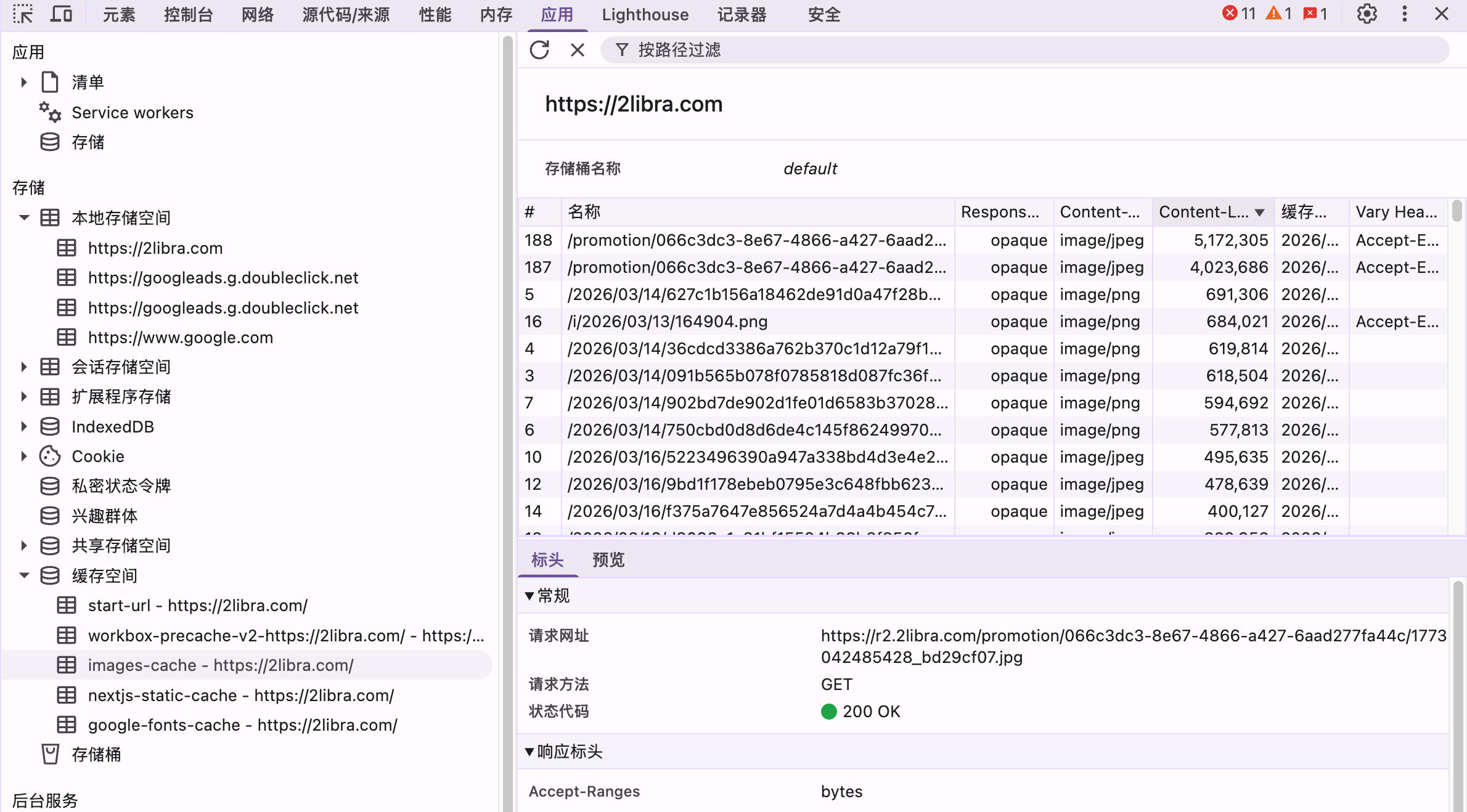Image resolution: width=1467 pixels, height=812 pixels.
Task: Open the three-dot customize menu
Action: click(1405, 14)
